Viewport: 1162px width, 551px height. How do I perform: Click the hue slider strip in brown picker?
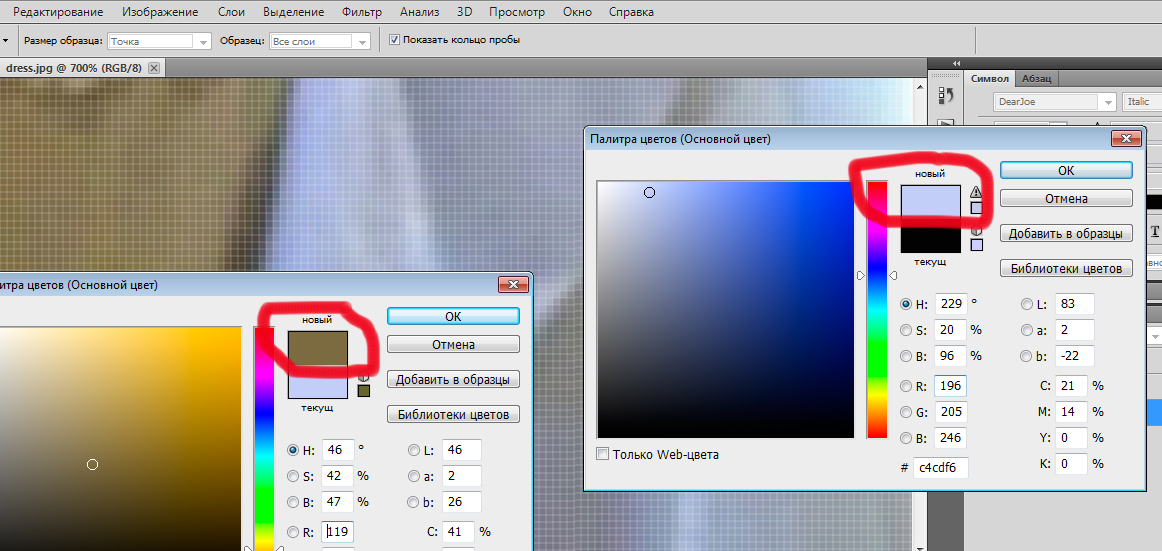(264, 439)
